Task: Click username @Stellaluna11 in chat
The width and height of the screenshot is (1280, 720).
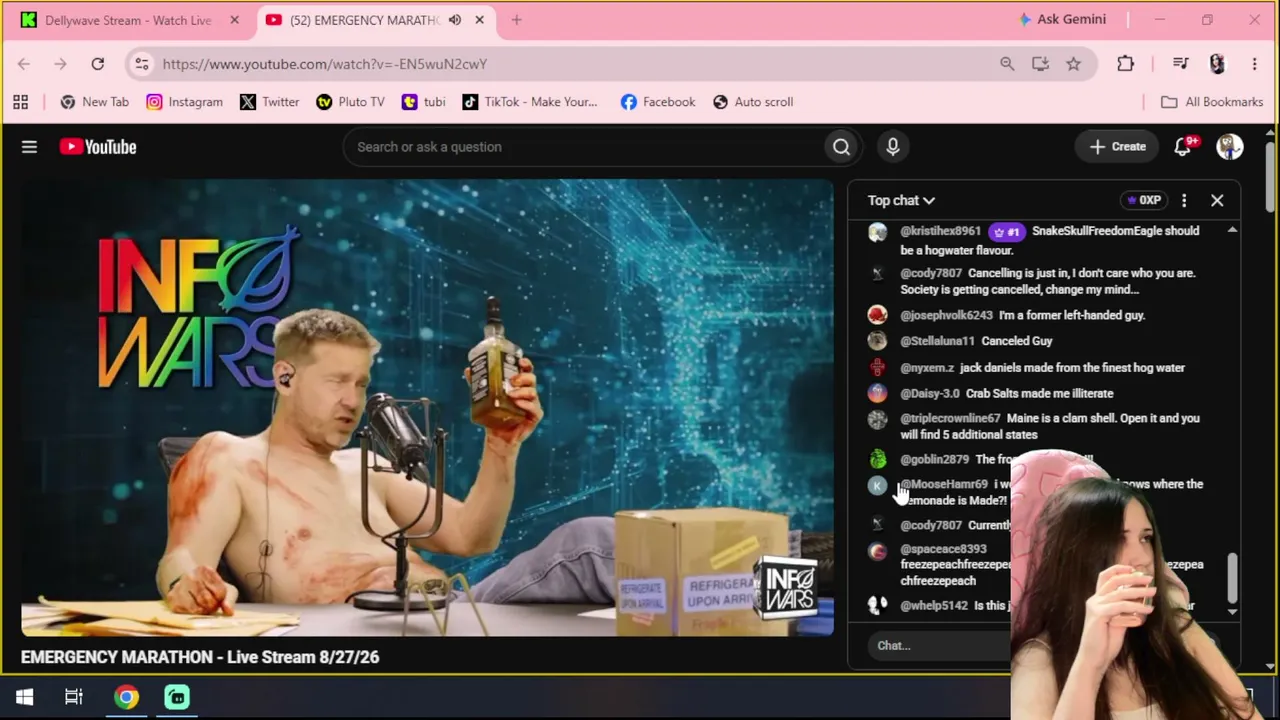Action: pyautogui.click(x=937, y=341)
